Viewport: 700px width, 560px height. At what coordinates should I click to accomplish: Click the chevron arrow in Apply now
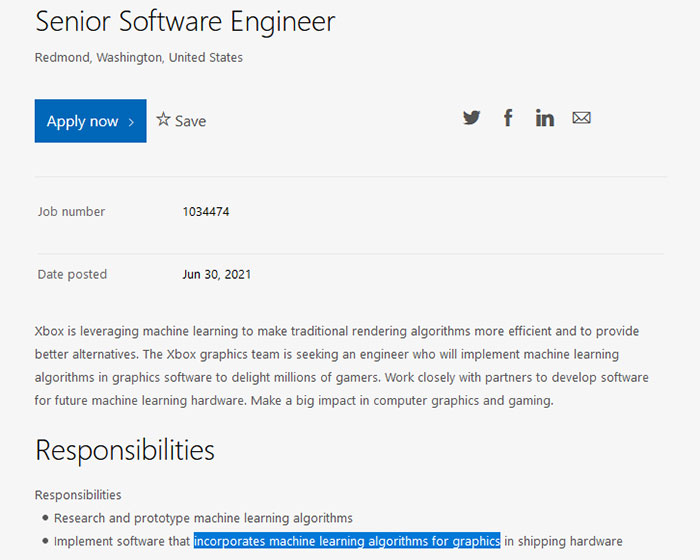tap(131, 122)
